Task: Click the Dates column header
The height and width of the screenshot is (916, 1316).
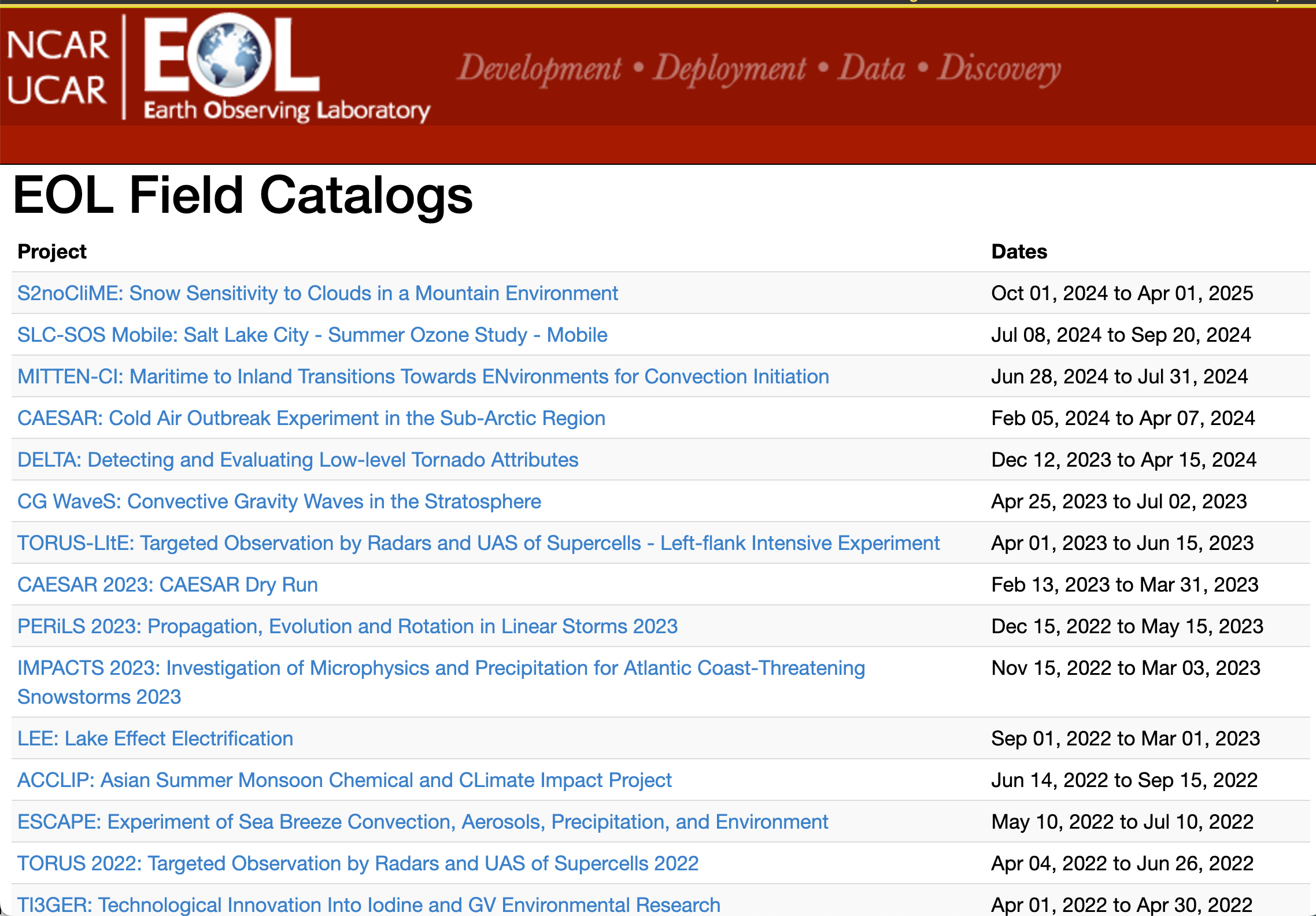Action: click(x=1019, y=252)
